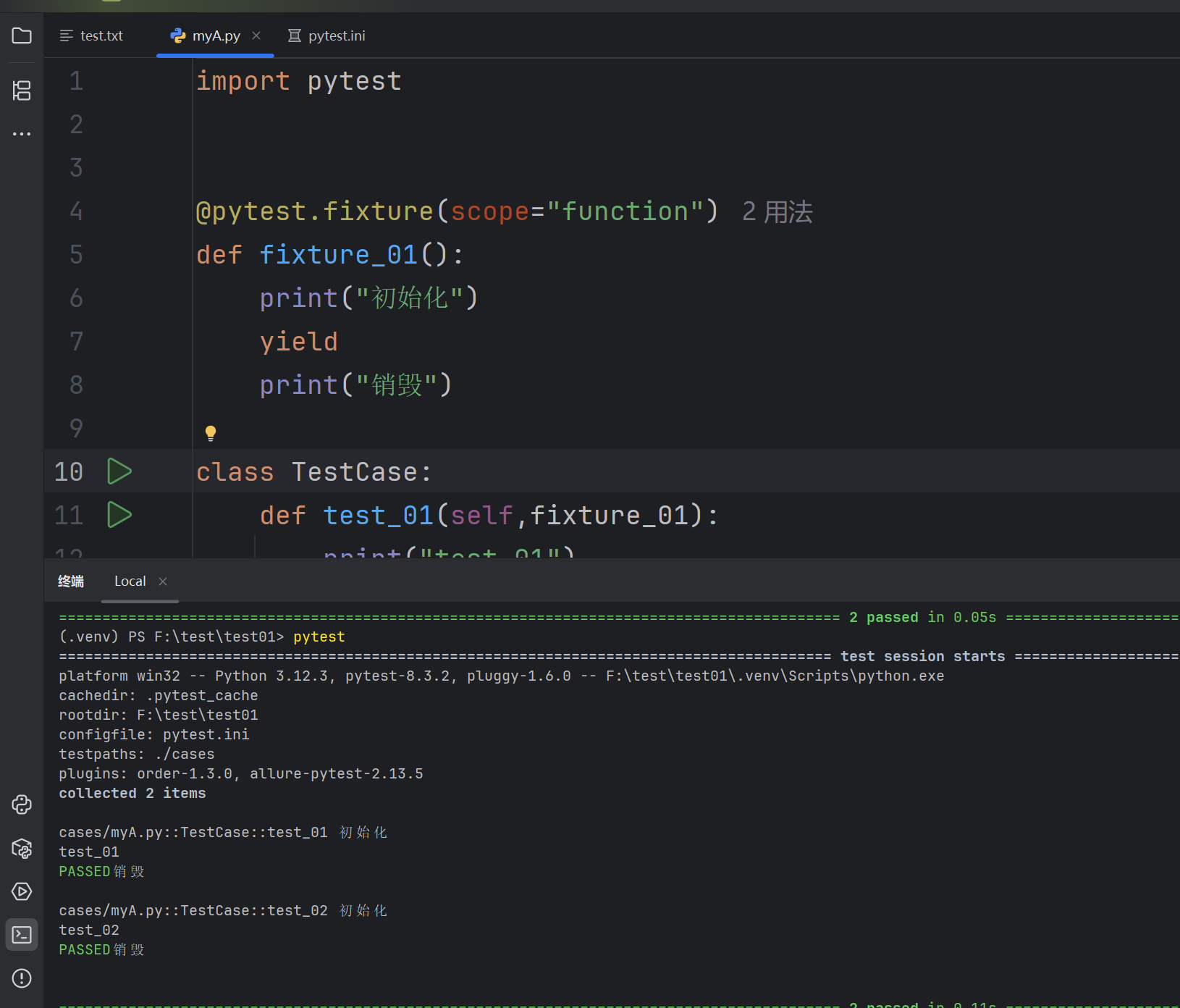The width and height of the screenshot is (1180, 1008).
Task: Click 'rootdir: F:\test\test01' terminal line
Action: tap(159, 715)
